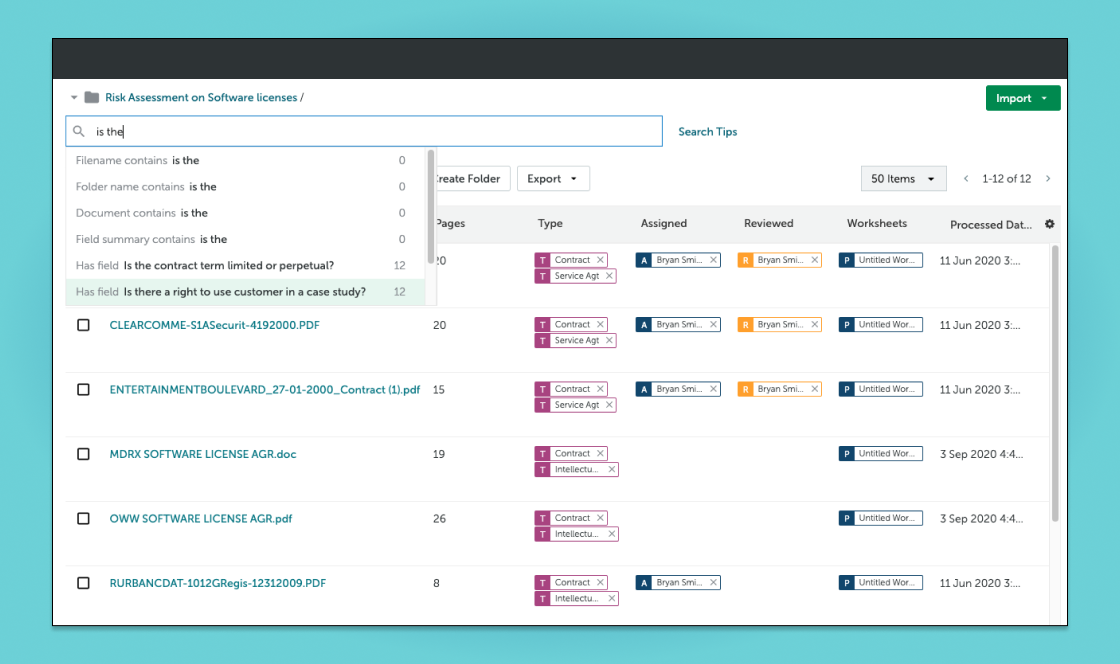
Task: Remove Bryan Smith assignee from CLEARCOMME row
Action: [x=713, y=325]
